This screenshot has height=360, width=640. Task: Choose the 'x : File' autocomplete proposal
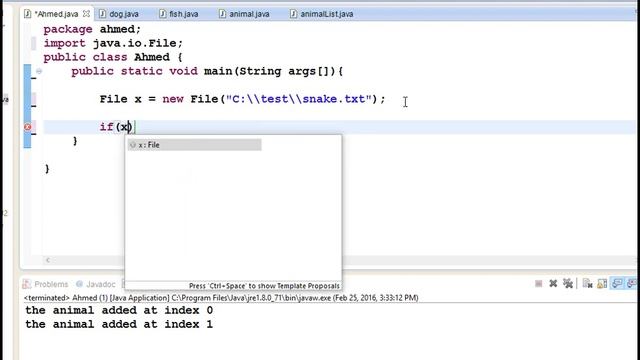pos(194,145)
